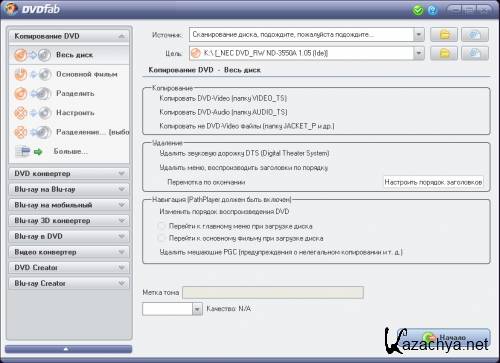Toggle Изменить порядок воспроизведения DVD option
This screenshot has height=363, width=500.
pos(224,212)
